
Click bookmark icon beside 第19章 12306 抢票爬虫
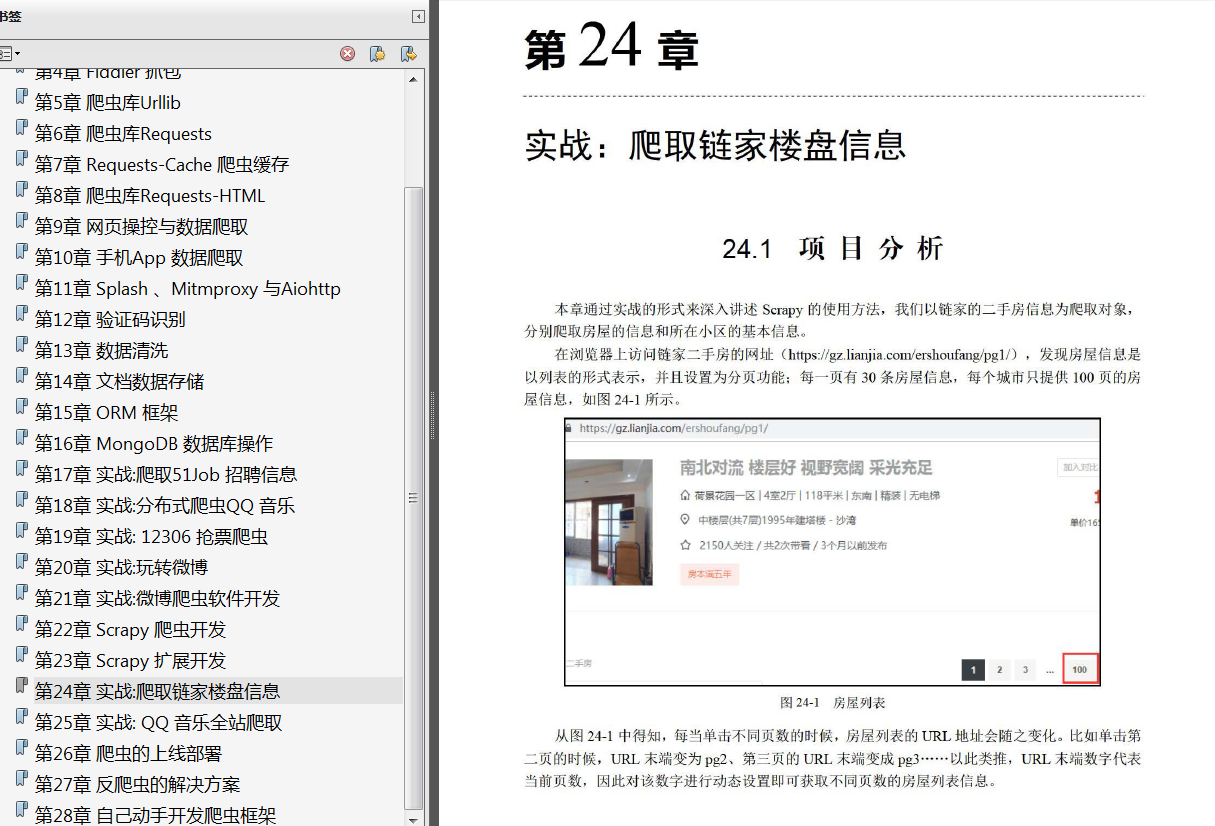click(21, 532)
